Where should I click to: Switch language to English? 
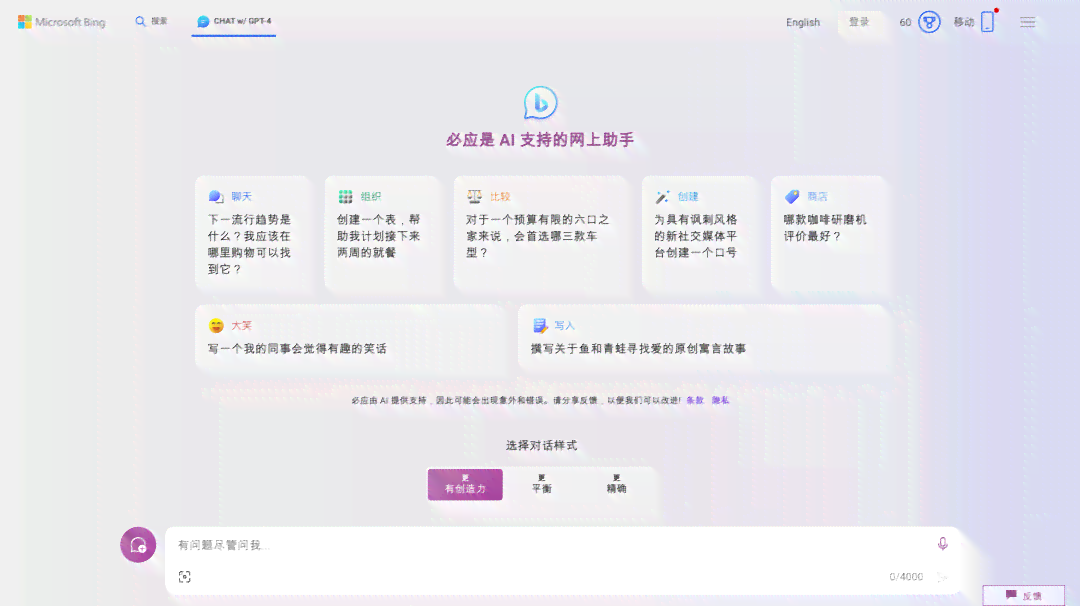click(x=803, y=22)
